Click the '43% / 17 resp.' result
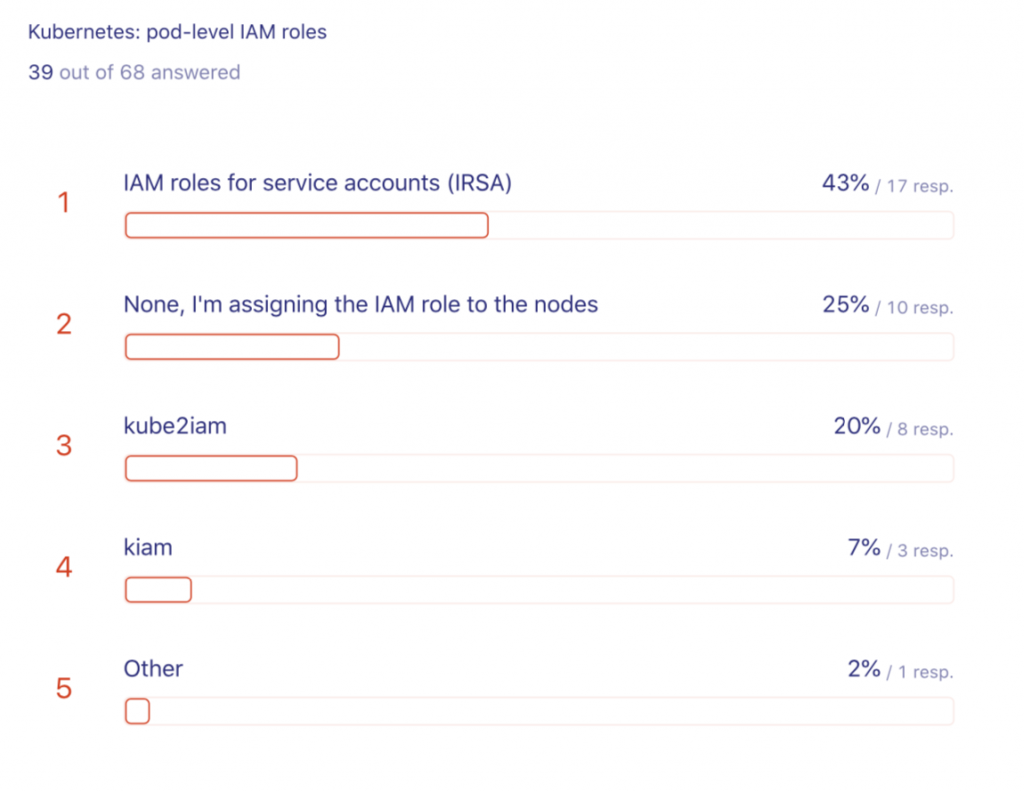 [x=887, y=184]
